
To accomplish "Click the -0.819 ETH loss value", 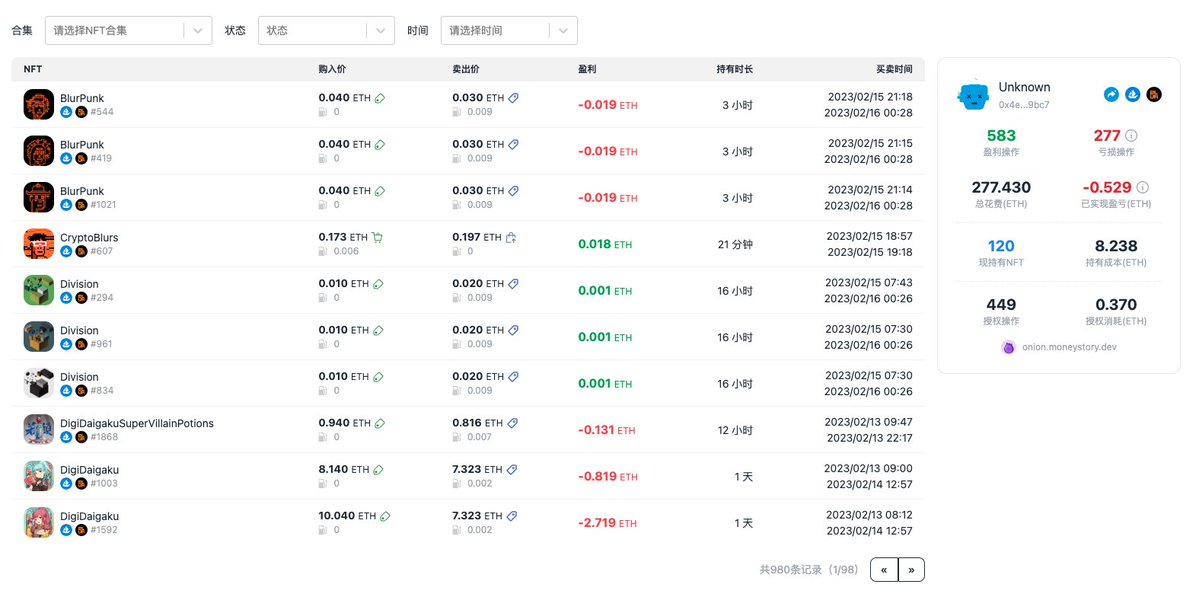I will click(608, 476).
